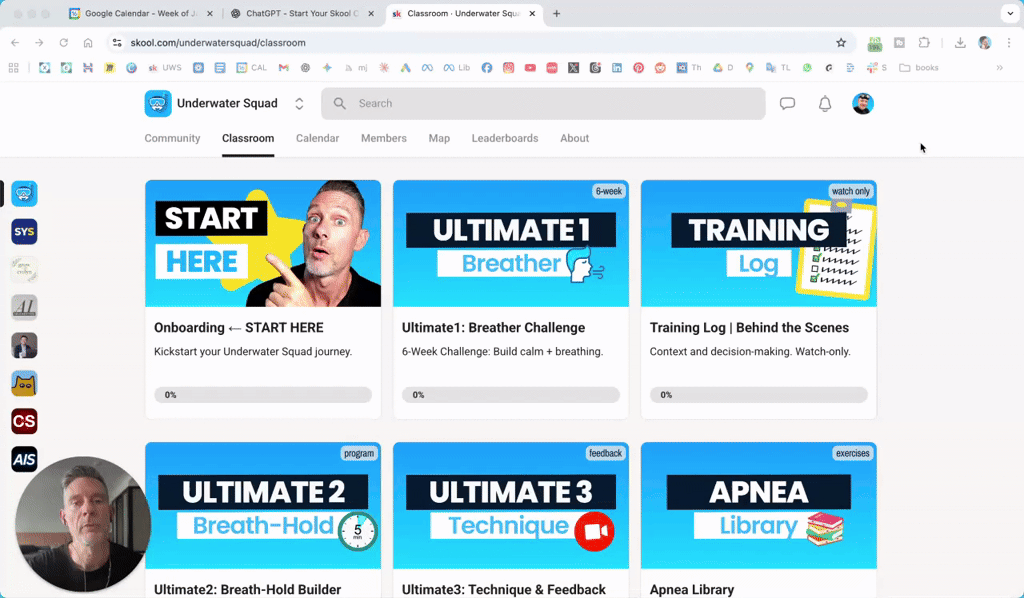
Task: Switch to the SYS group in sidebar
Action: (x=24, y=232)
